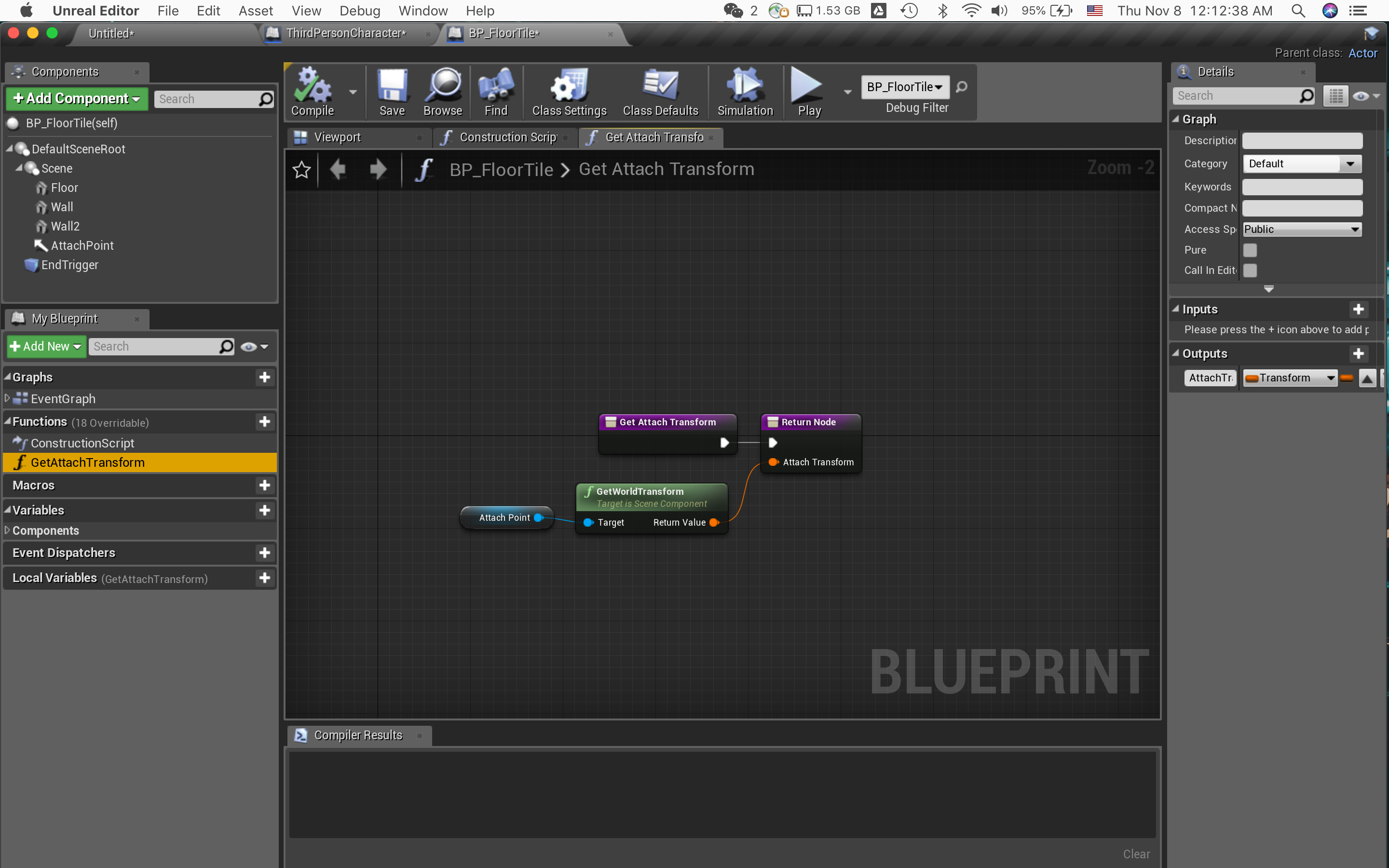Expand the EventGraph tree item
This screenshot has width=1389, height=868.
(x=7, y=398)
